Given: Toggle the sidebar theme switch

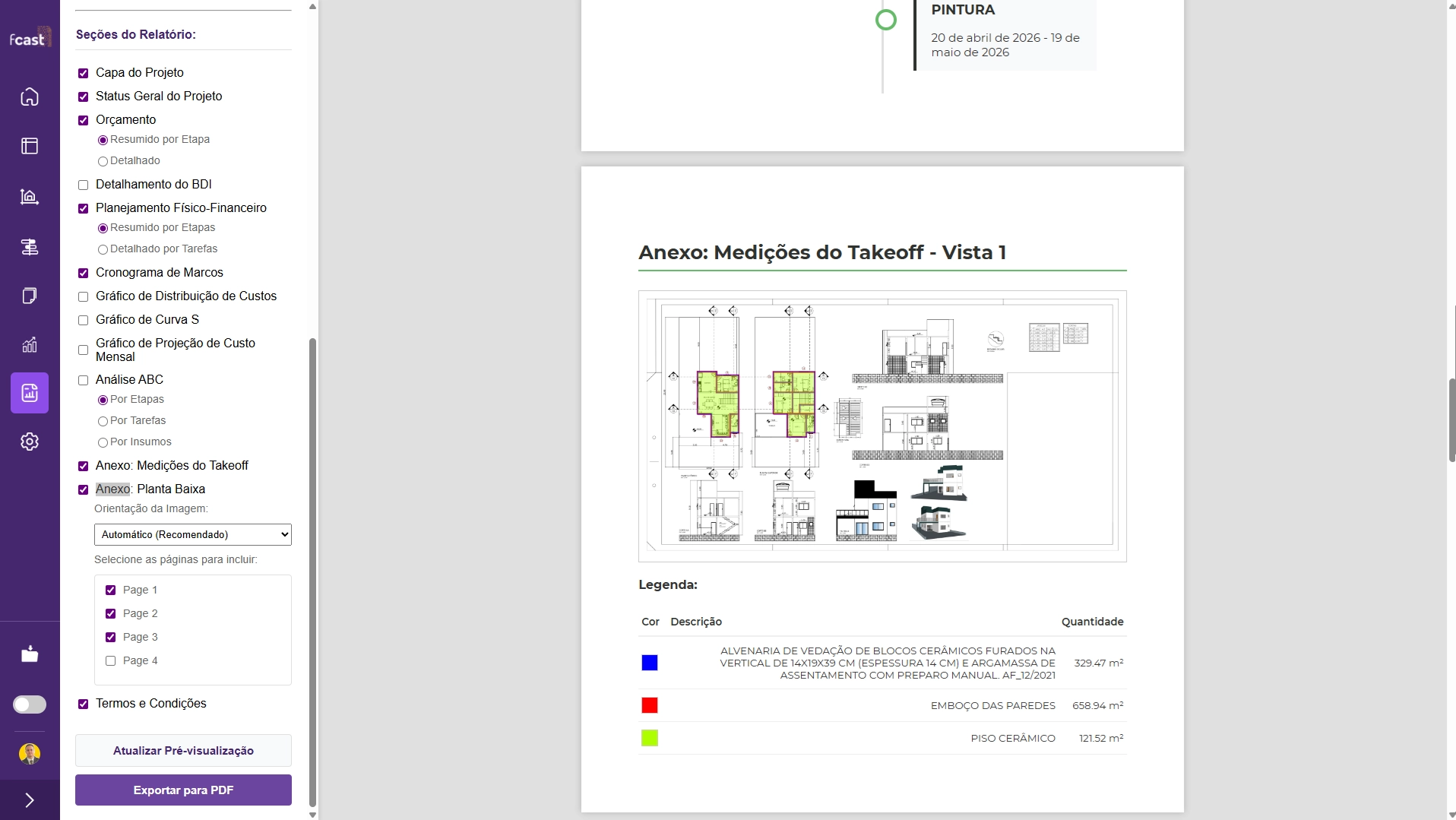Looking at the screenshot, I should (30, 704).
